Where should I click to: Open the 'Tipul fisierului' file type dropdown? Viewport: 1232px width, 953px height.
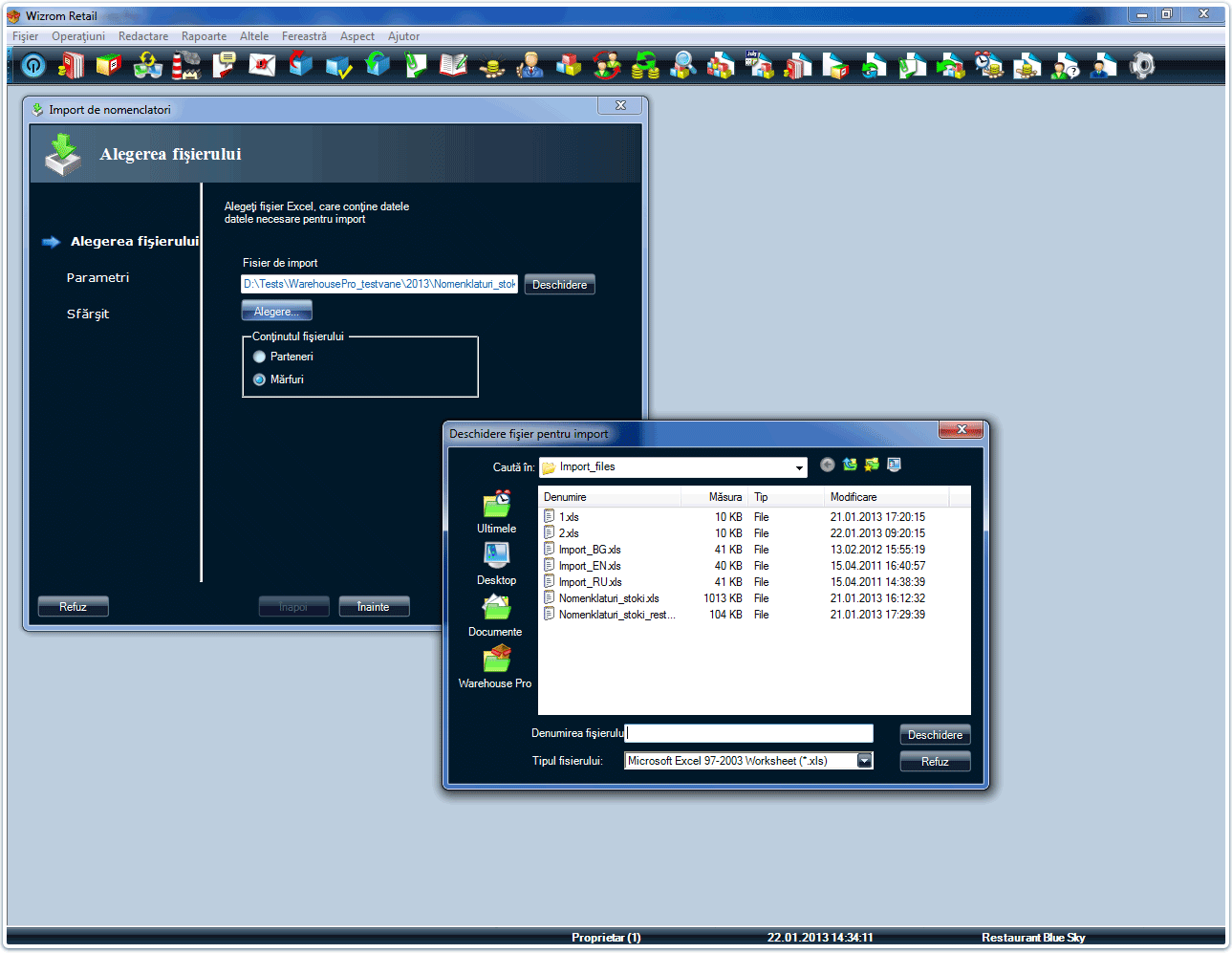pos(864,761)
